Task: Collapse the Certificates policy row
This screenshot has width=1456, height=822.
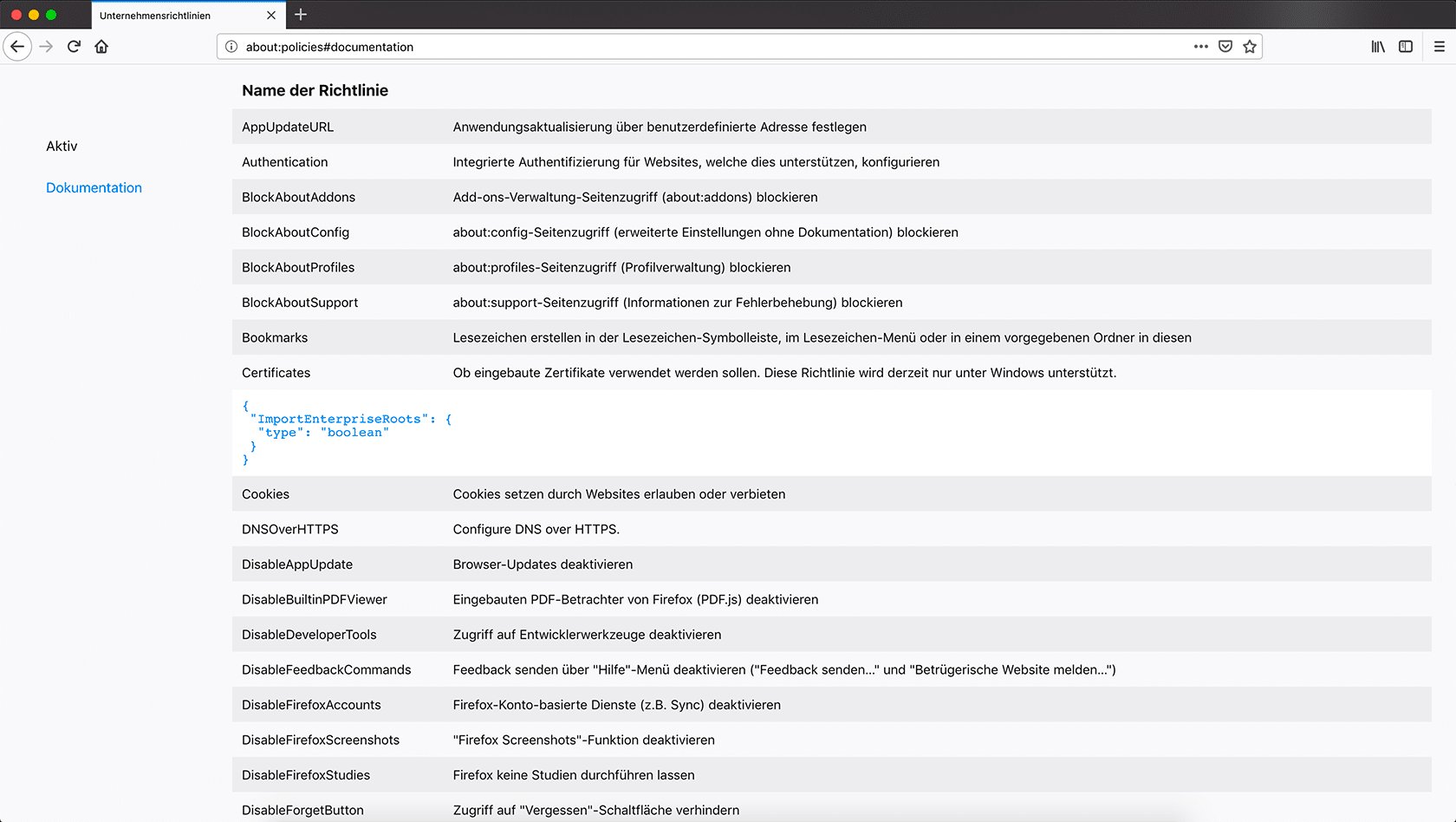Action: click(276, 373)
